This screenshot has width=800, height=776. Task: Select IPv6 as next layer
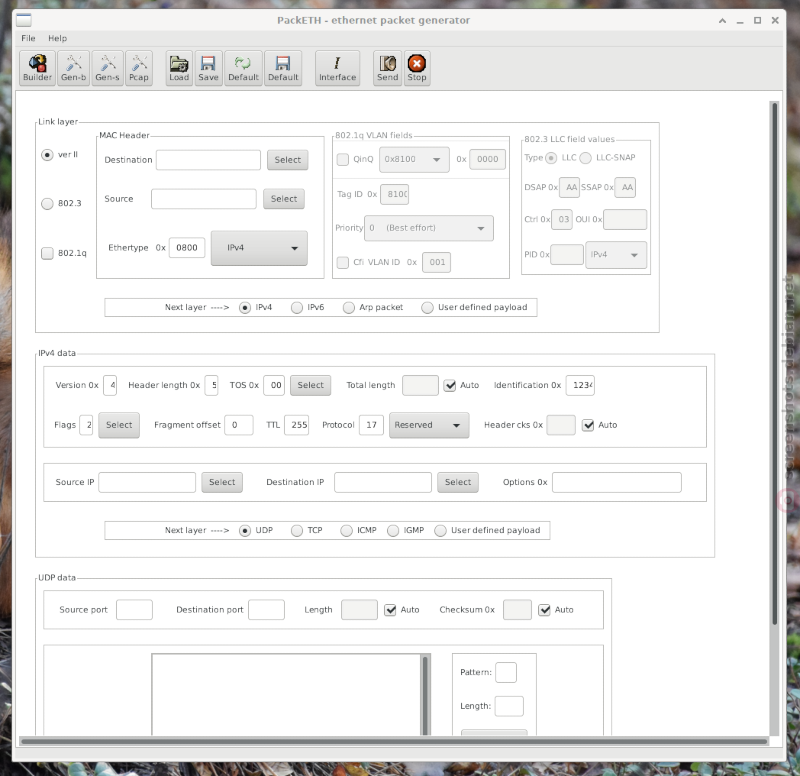[296, 308]
